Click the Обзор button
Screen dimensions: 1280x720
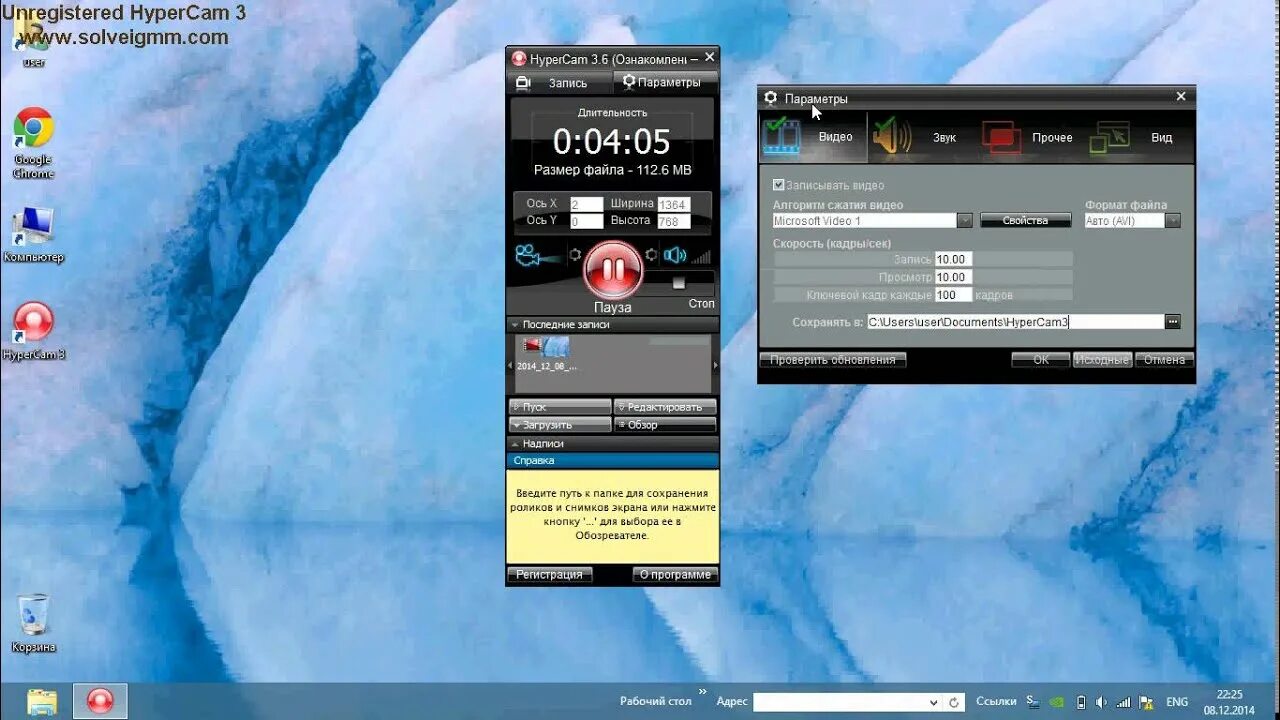(665, 425)
